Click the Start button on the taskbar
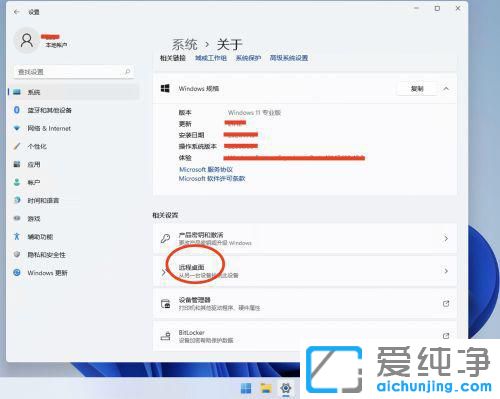This screenshot has height=399, width=500. [246, 388]
